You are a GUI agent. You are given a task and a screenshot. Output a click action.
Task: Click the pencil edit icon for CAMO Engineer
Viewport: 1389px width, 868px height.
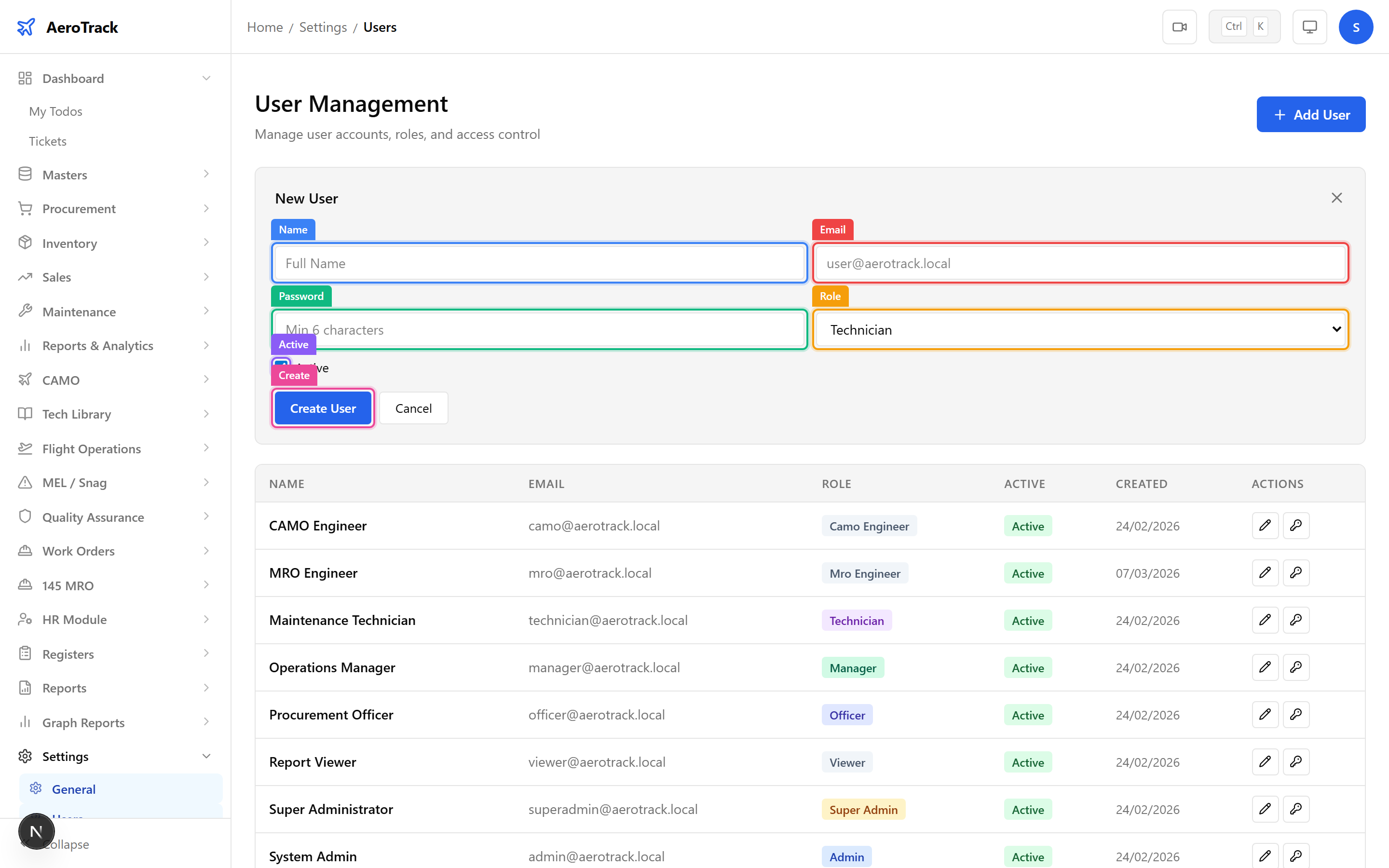click(1265, 525)
